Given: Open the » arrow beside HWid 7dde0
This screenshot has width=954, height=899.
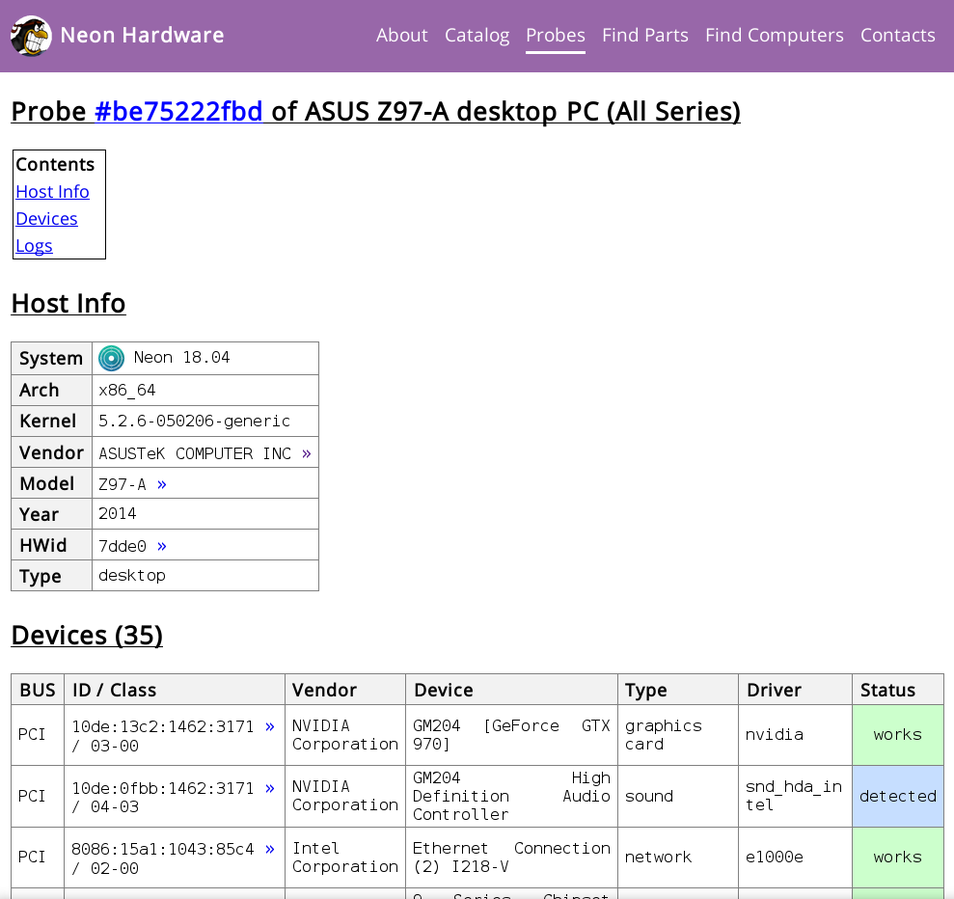Looking at the screenshot, I should [x=162, y=546].
